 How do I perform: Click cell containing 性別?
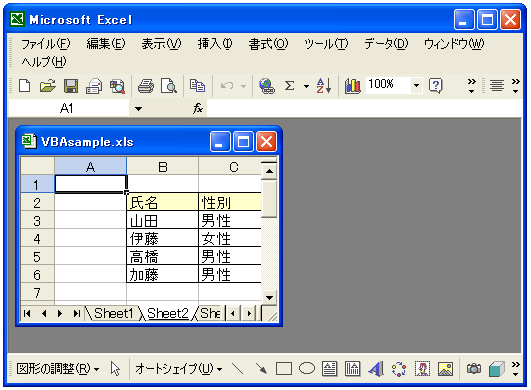pyautogui.click(x=230, y=202)
